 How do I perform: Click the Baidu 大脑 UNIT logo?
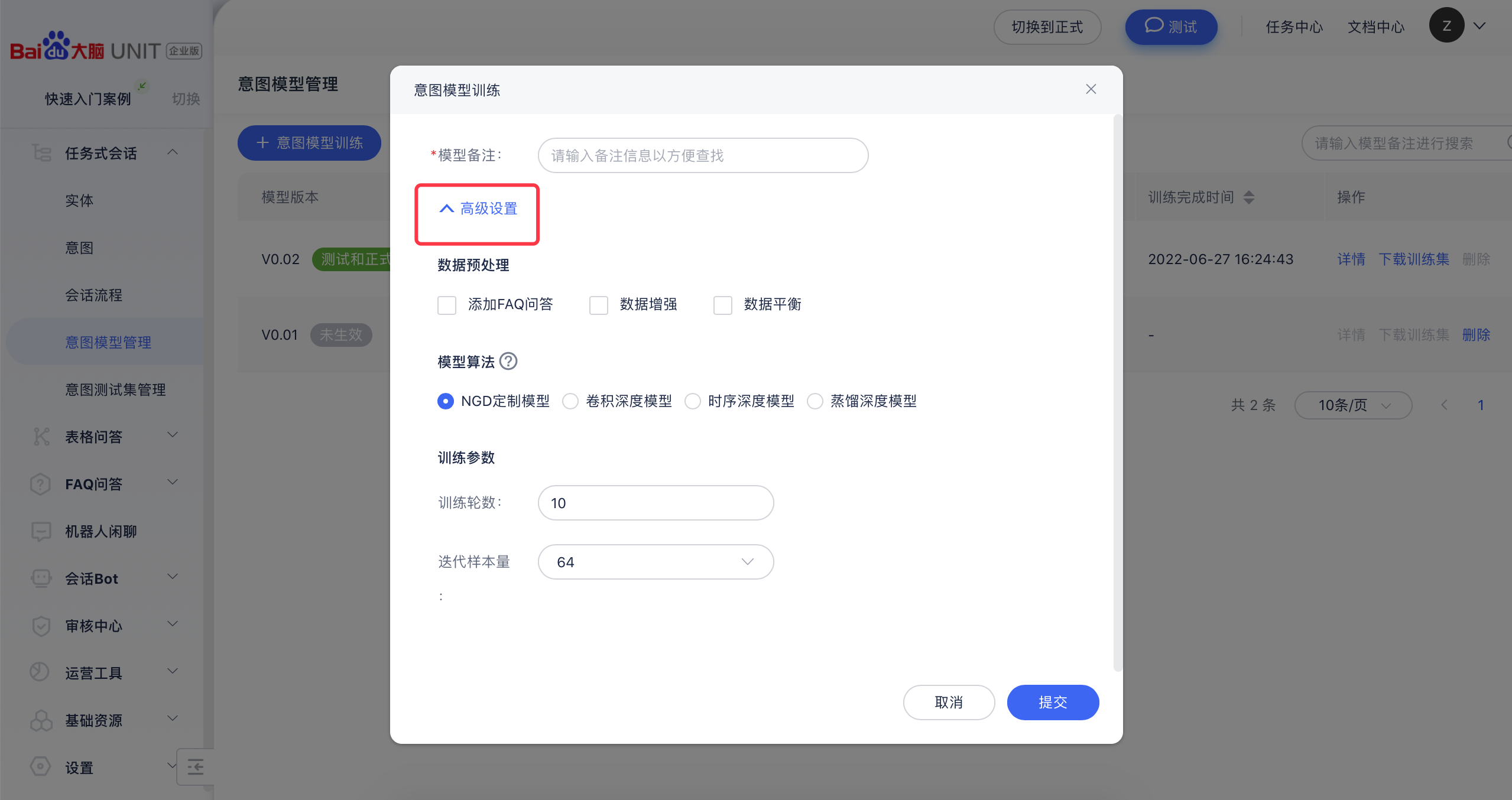105,47
